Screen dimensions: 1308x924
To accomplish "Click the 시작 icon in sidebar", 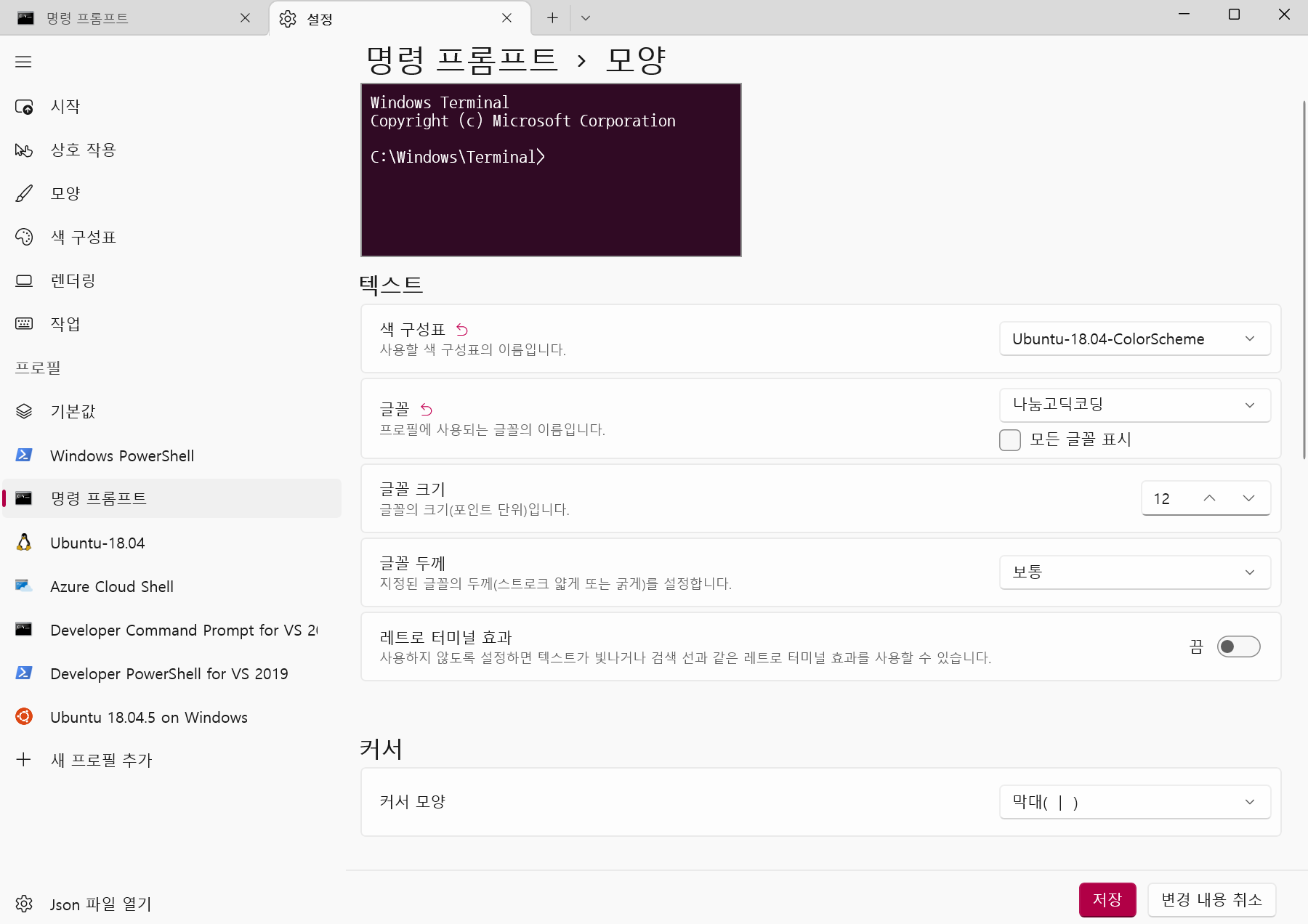I will pos(24,108).
